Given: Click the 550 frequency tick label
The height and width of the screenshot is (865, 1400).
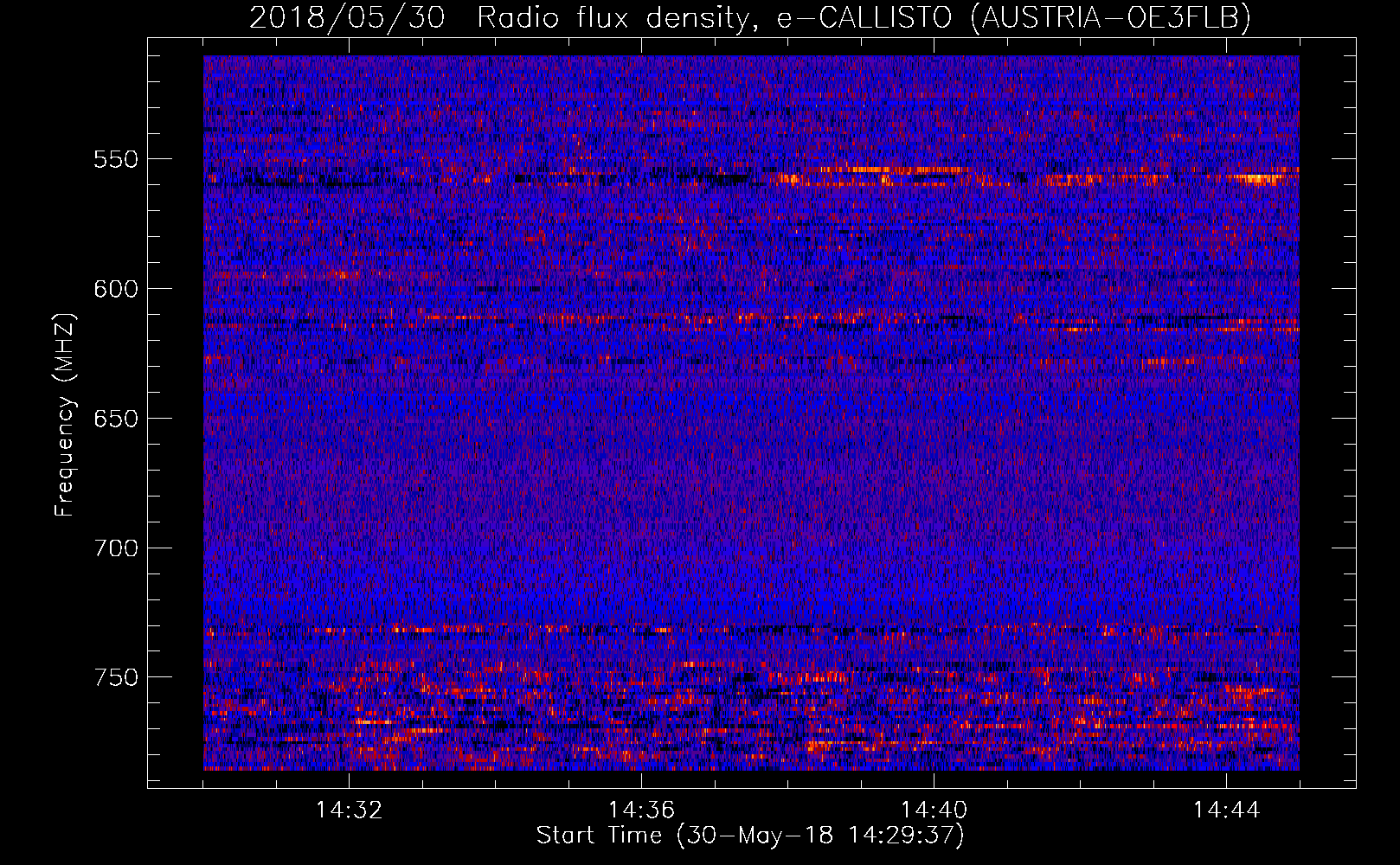Looking at the screenshot, I should 117,159.
